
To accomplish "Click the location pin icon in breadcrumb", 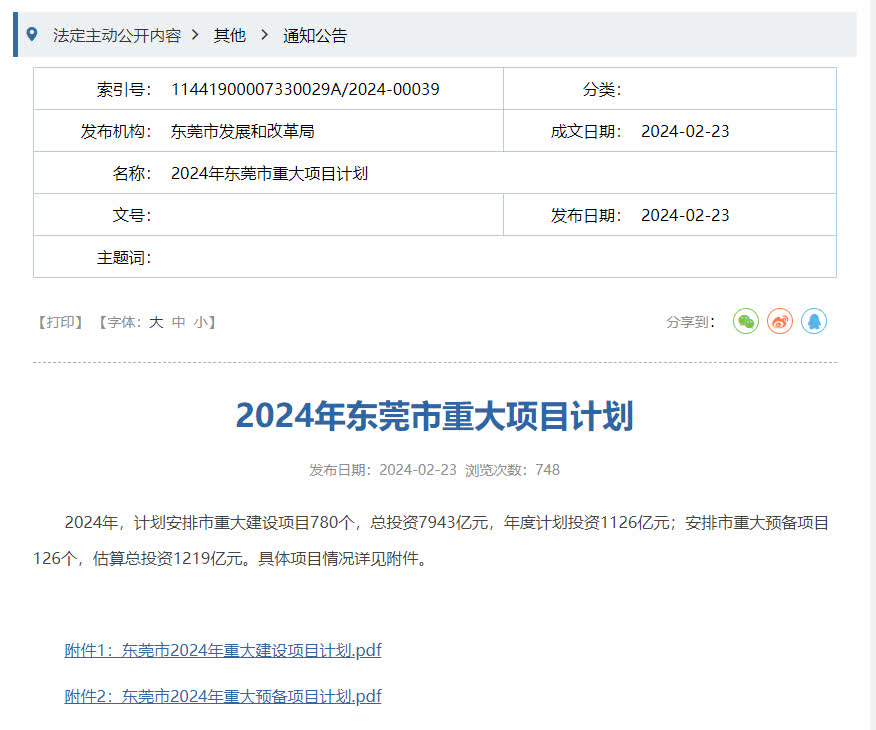I will tap(32, 35).
